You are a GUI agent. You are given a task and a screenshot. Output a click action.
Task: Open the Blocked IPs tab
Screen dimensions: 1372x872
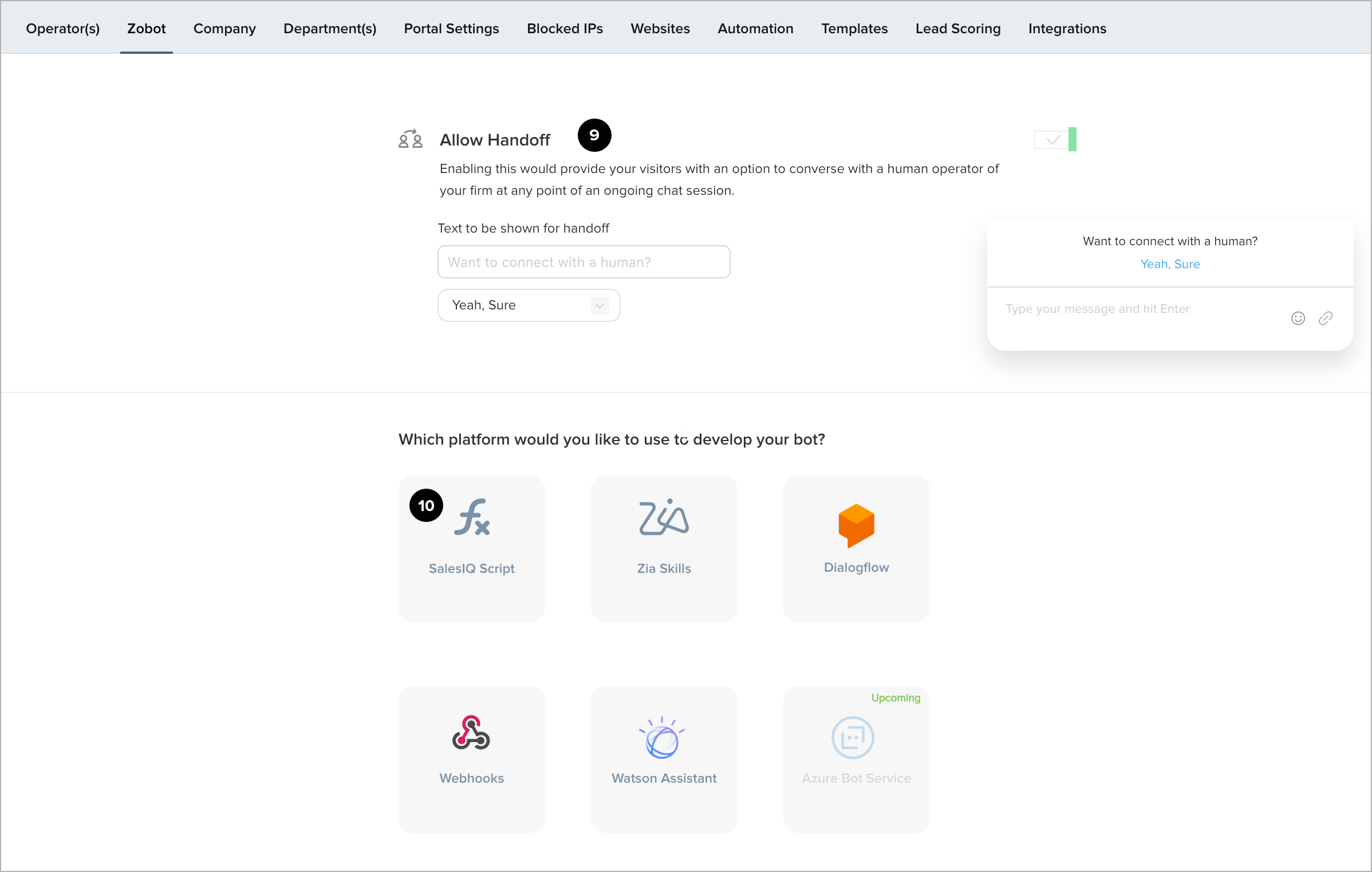coord(565,29)
